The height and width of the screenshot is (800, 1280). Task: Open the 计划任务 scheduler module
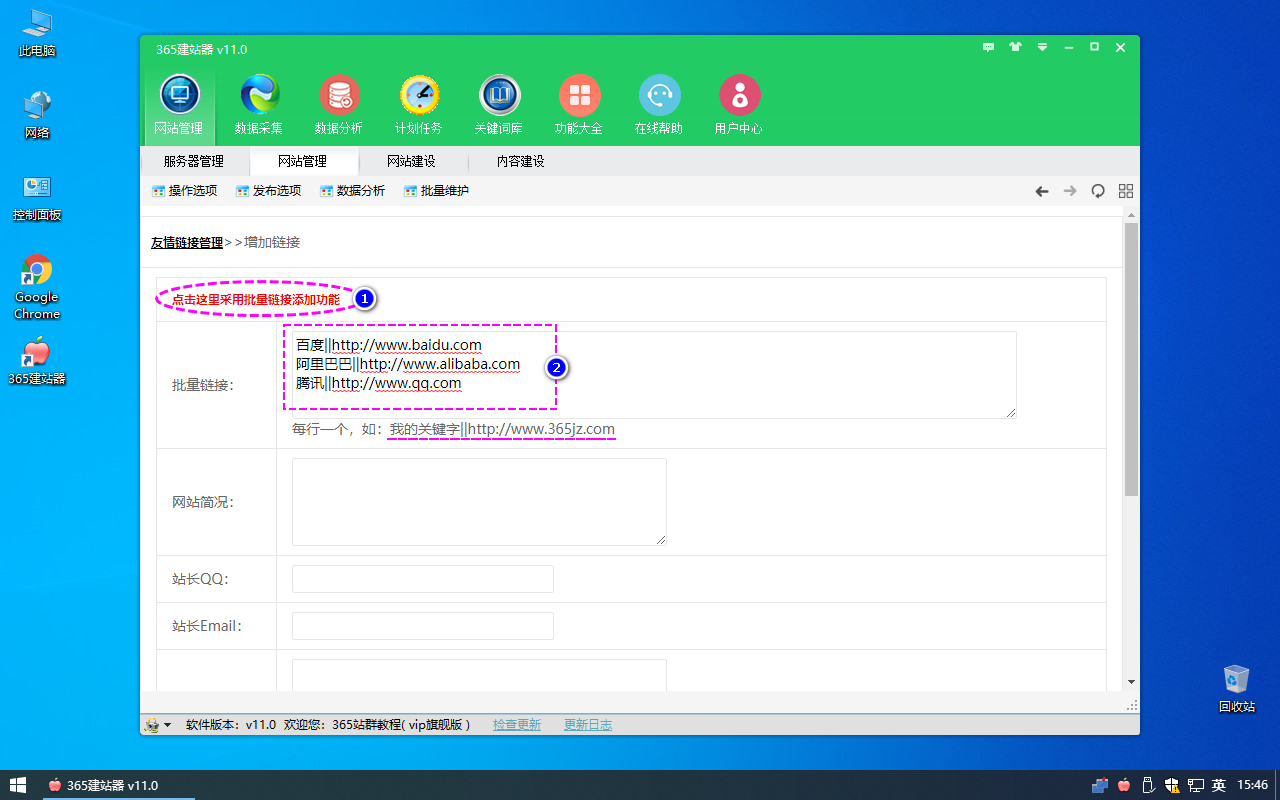coord(419,105)
